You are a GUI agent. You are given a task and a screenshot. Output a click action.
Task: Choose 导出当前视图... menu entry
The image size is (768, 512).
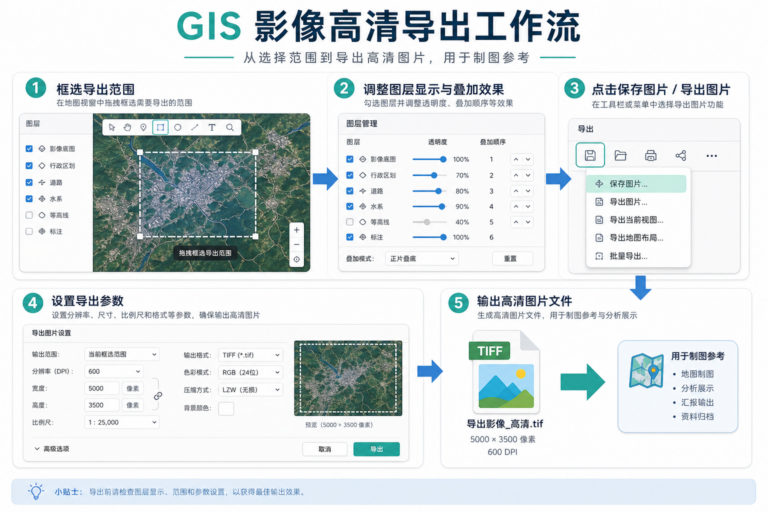636,220
